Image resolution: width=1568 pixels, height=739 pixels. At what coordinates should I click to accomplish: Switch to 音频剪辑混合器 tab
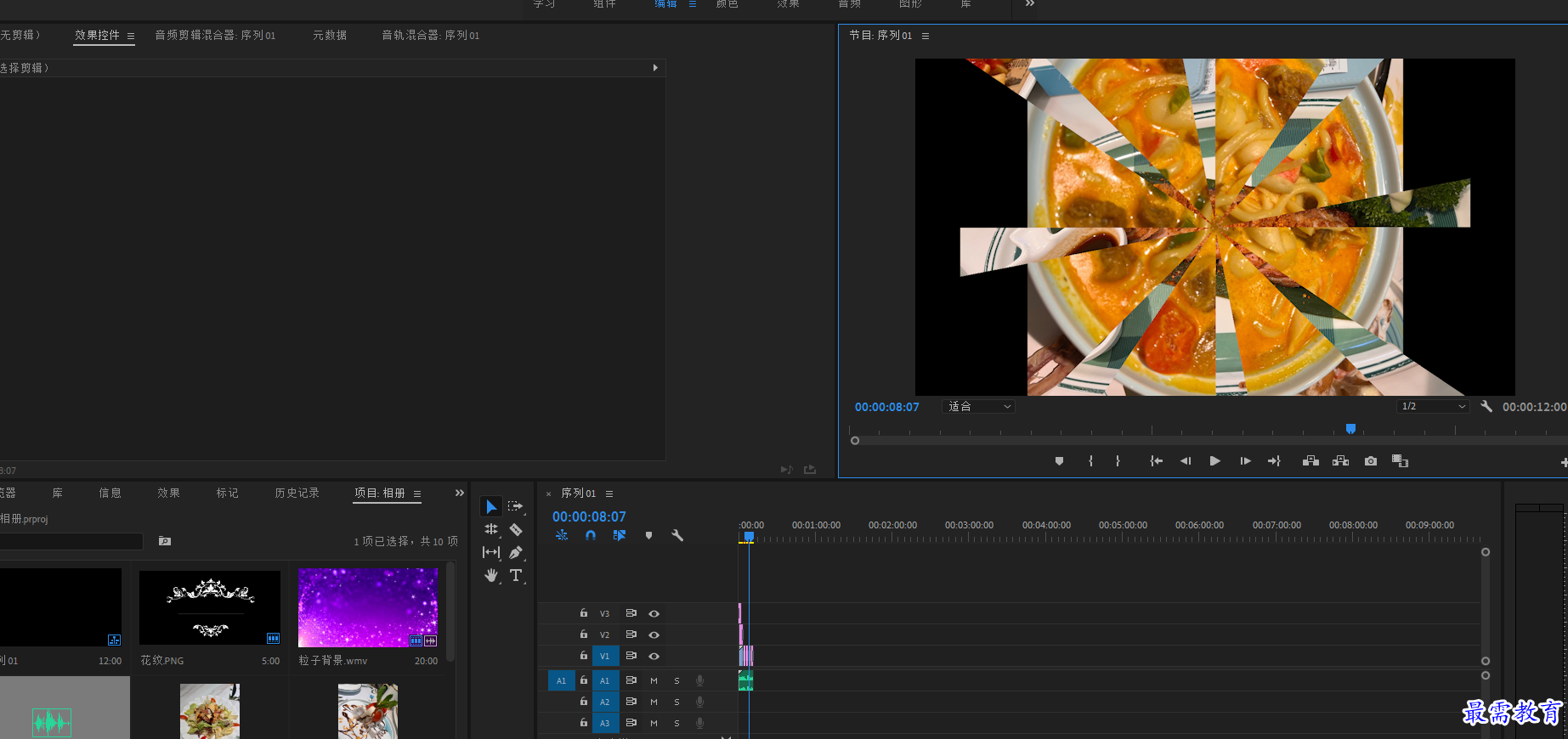tap(215, 36)
